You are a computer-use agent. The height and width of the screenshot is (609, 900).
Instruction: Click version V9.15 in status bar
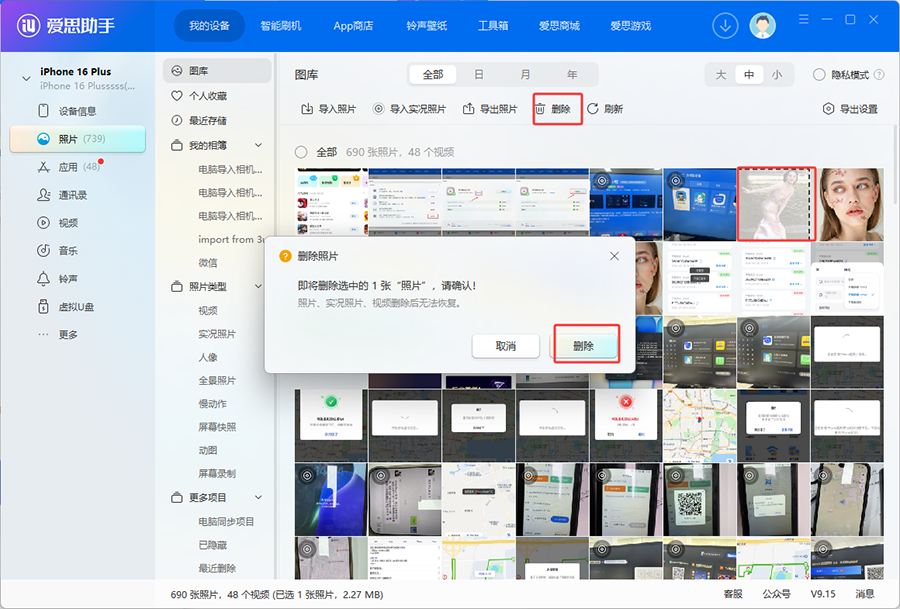point(823,594)
